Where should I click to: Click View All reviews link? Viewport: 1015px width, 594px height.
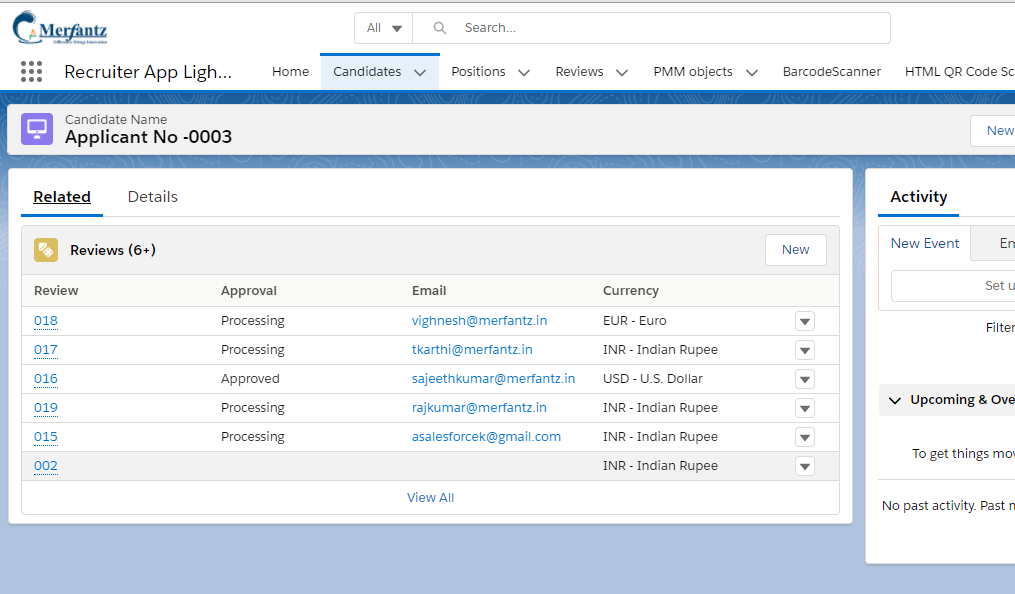pyautogui.click(x=430, y=498)
